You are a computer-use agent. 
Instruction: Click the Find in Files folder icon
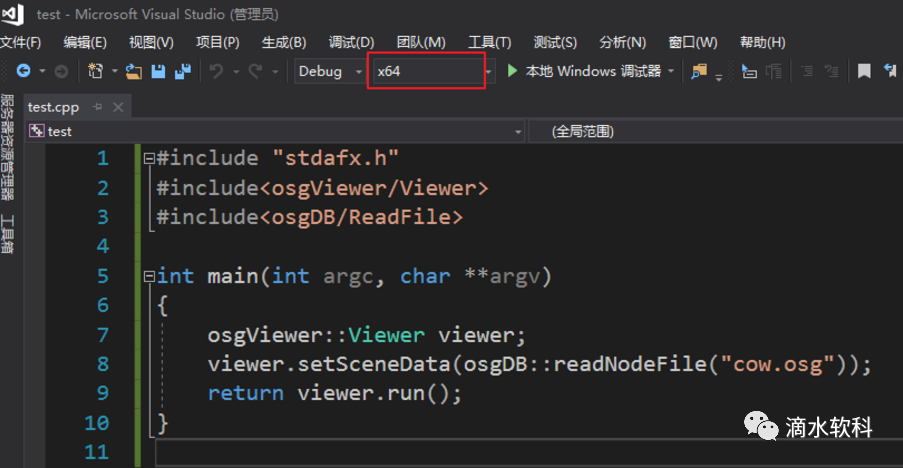point(699,71)
